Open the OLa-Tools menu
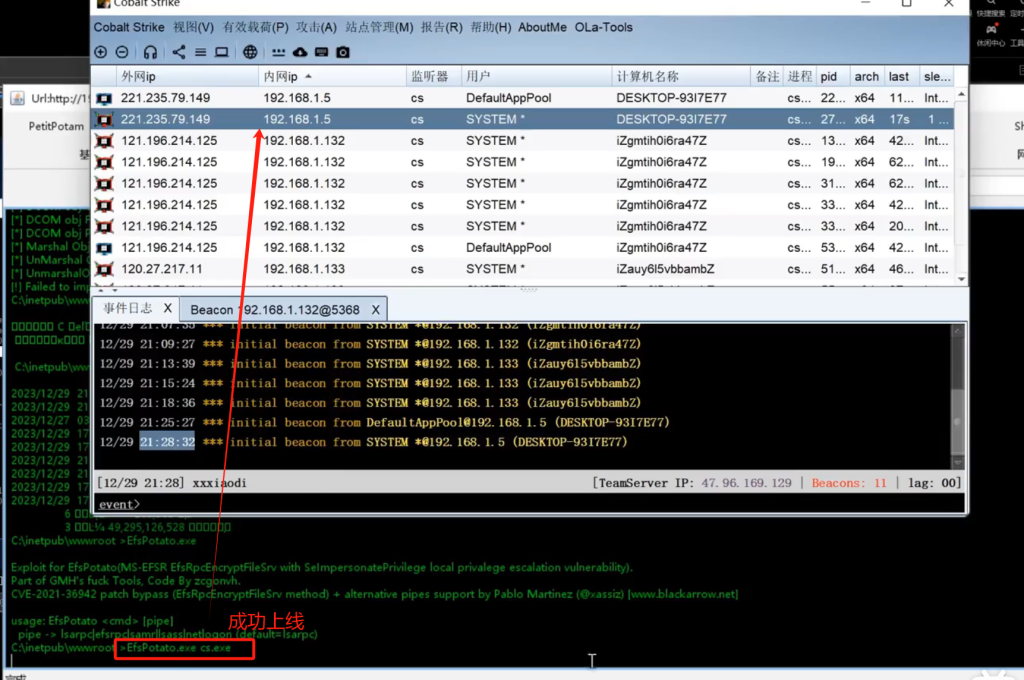1024x680 pixels. pos(603,27)
